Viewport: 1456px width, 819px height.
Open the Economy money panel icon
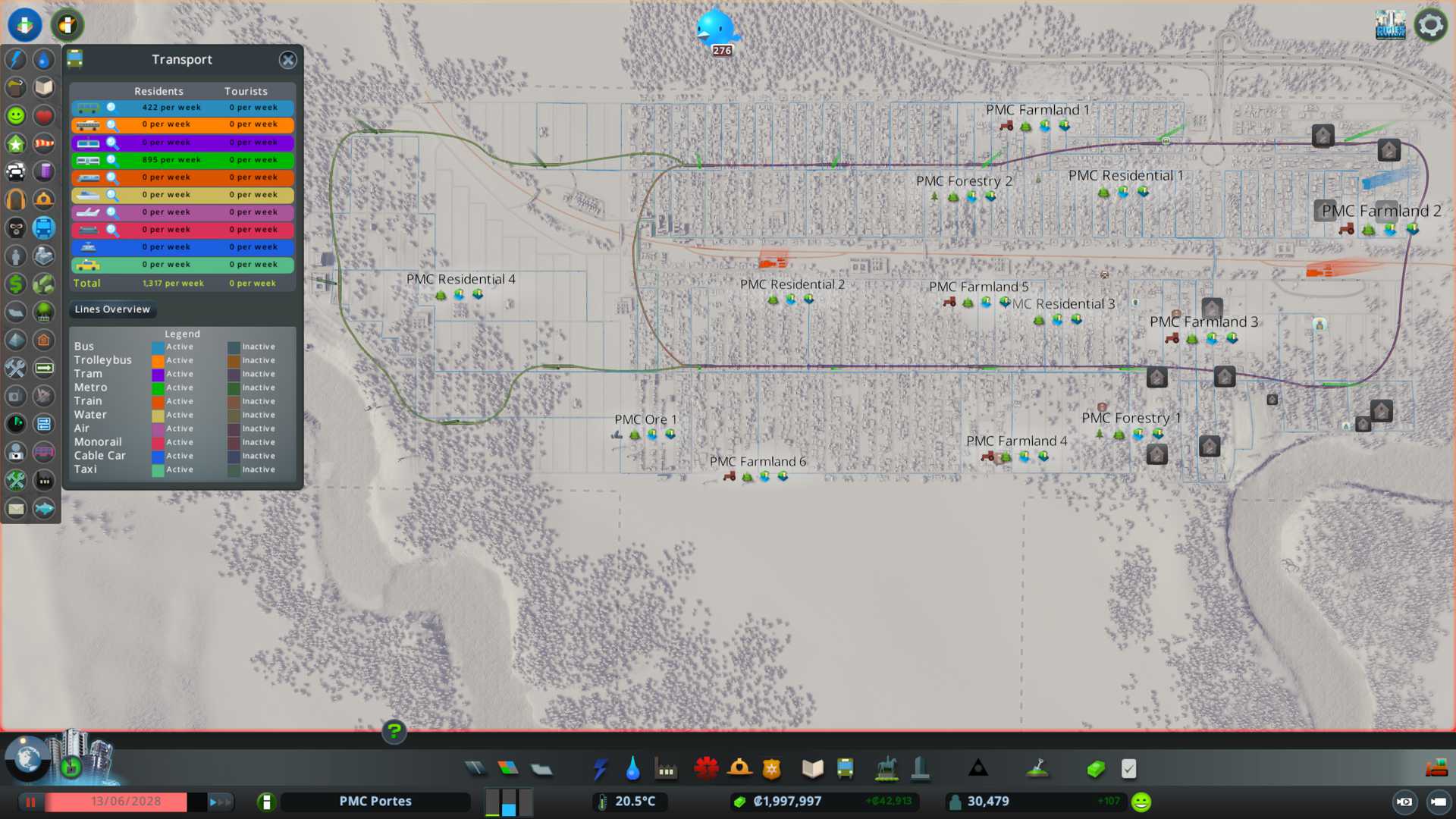tap(1096, 769)
